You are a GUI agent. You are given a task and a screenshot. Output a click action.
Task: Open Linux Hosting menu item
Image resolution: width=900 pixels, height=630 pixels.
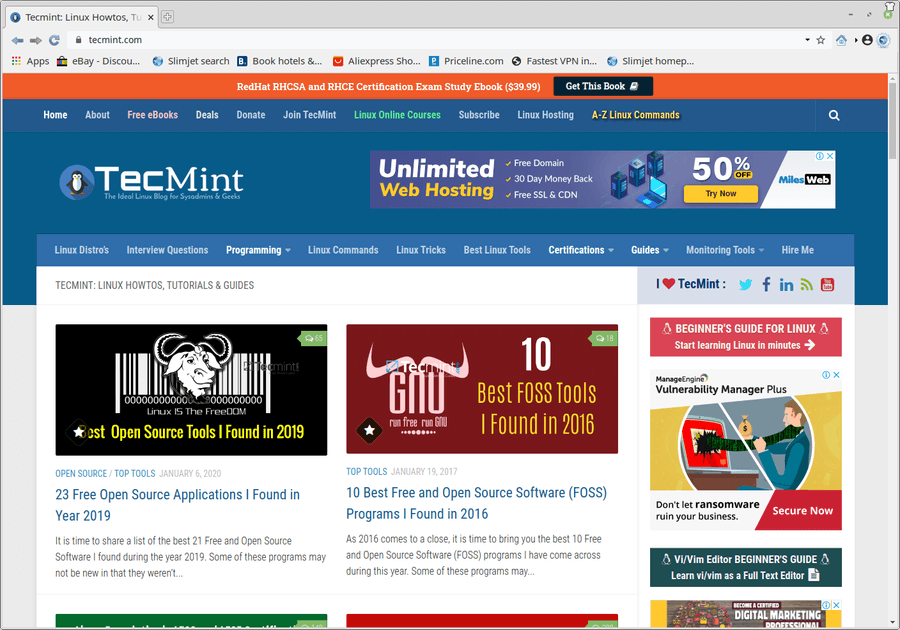(545, 115)
